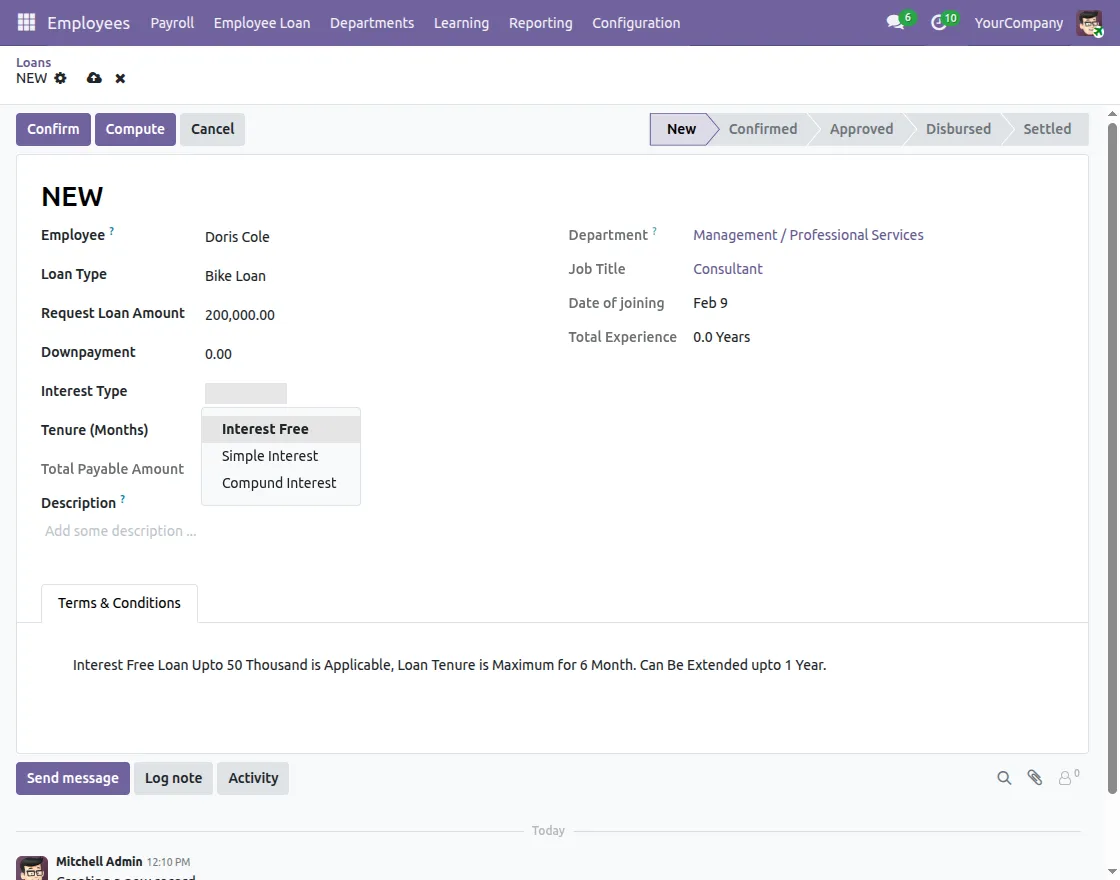The width and height of the screenshot is (1120, 880).
Task: Open the followers person icon
Action: coord(1064,777)
